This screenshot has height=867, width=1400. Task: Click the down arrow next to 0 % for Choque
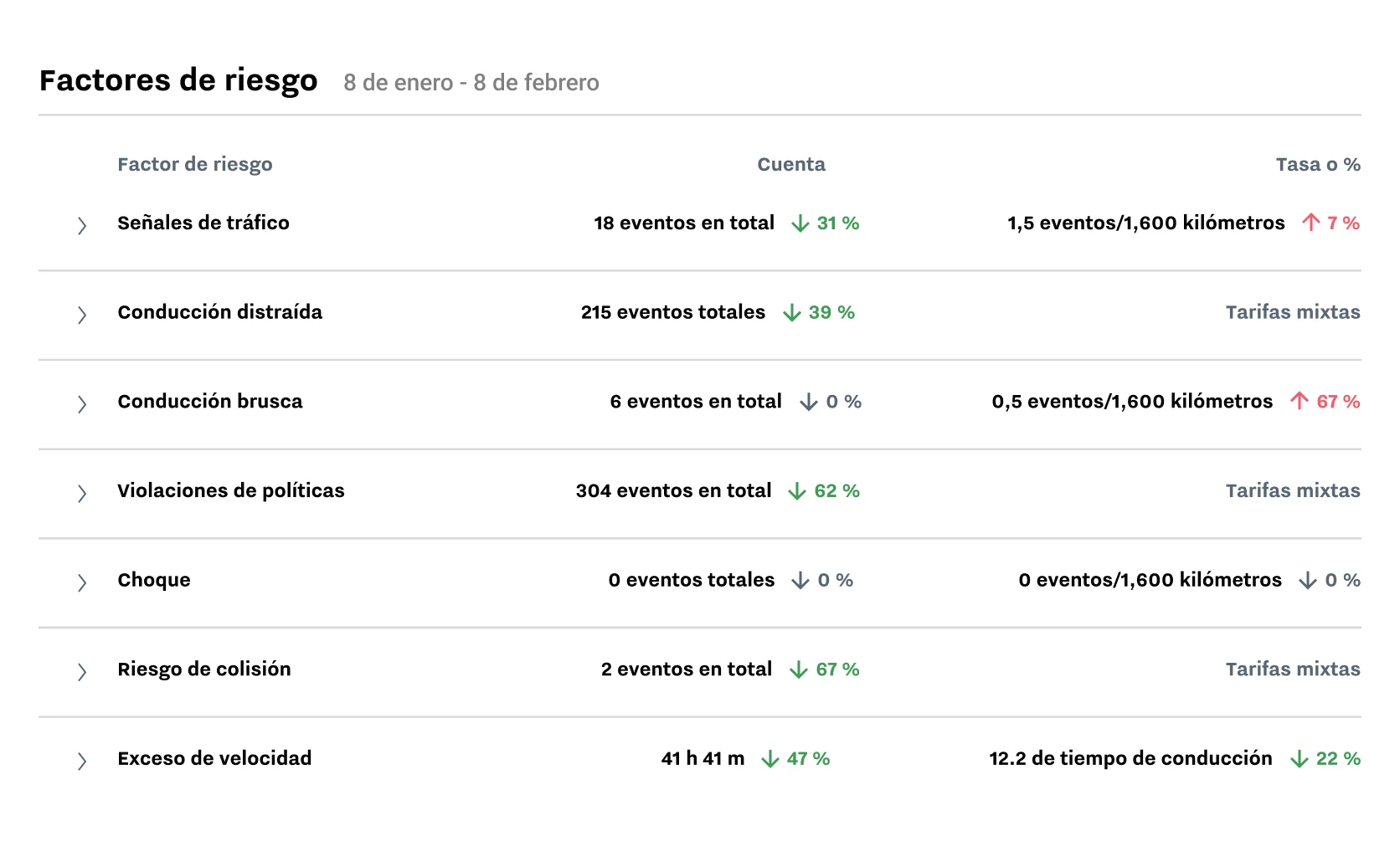800,580
